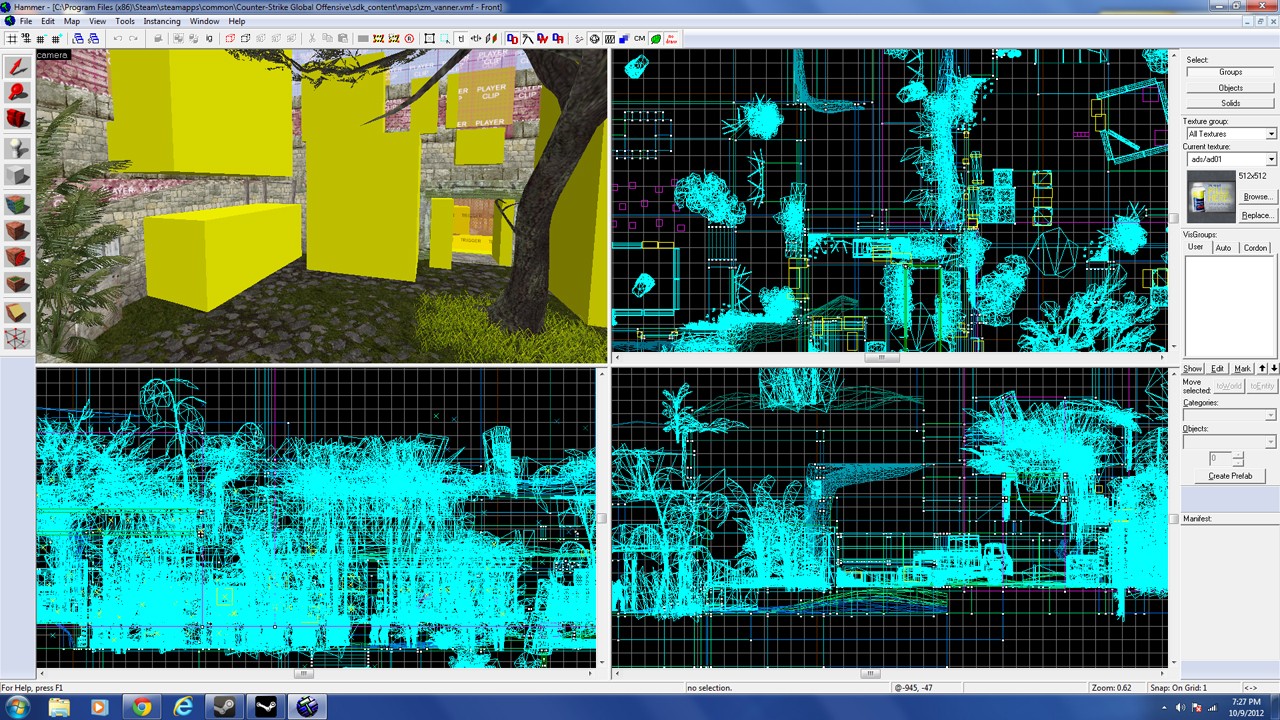Image resolution: width=1280 pixels, height=720 pixels.
Task: Click the VisGroups Edit button
Action: [x=1218, y=368]
